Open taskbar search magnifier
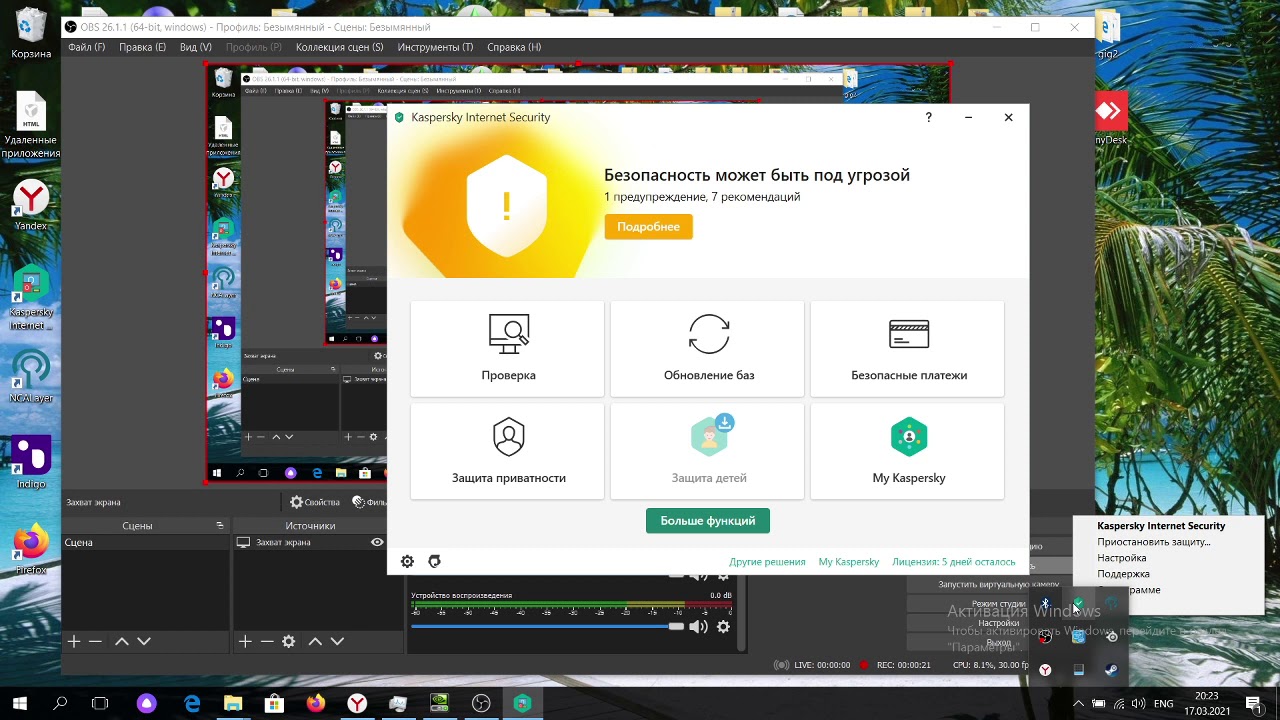Viewport: 1280px width, 720px height. [60, 704]
